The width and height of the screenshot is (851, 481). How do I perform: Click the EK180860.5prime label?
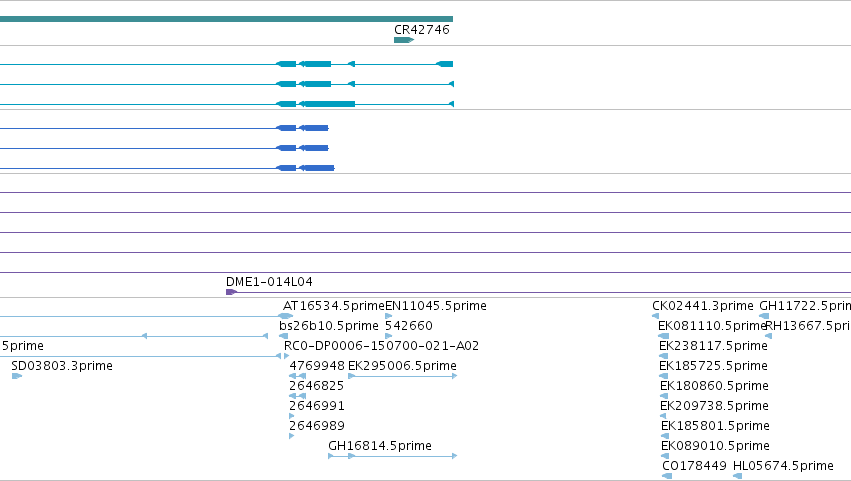714,386
